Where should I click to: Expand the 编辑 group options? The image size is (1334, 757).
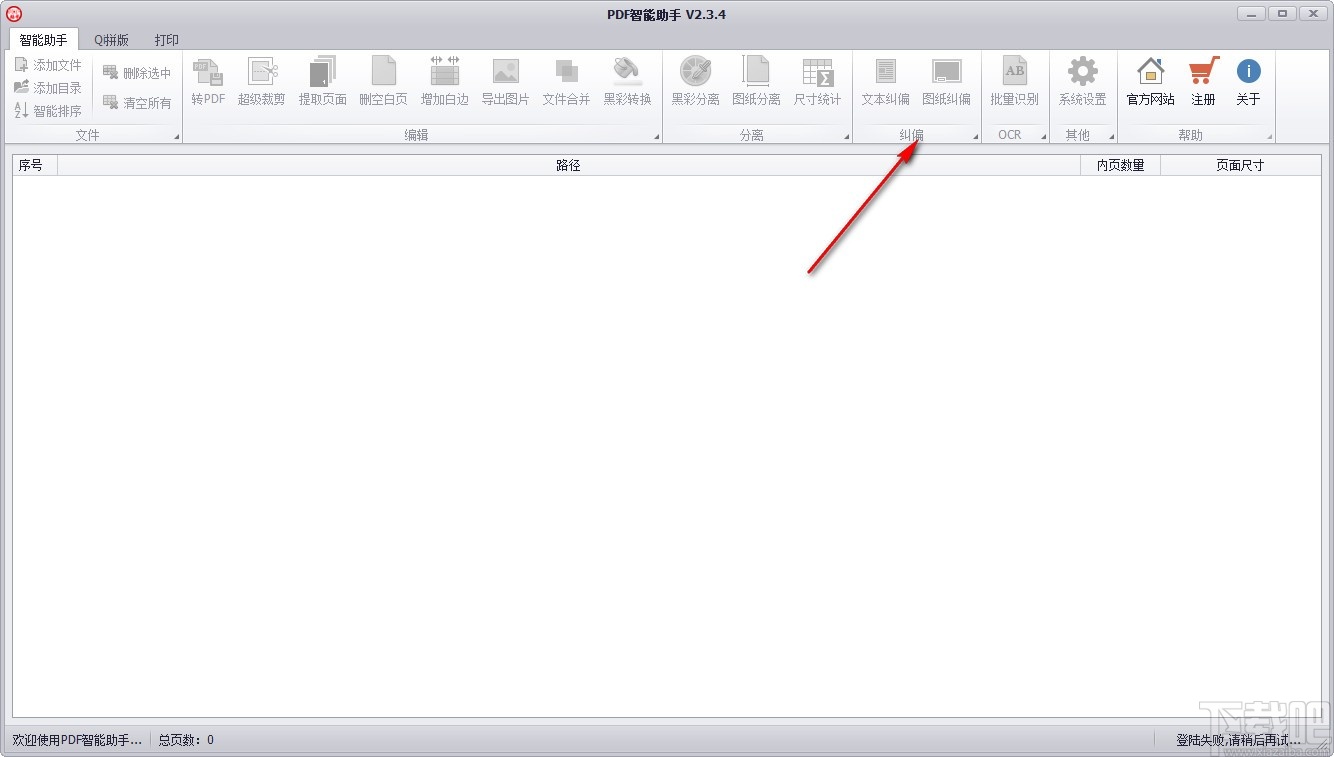(x=655, y=136)
